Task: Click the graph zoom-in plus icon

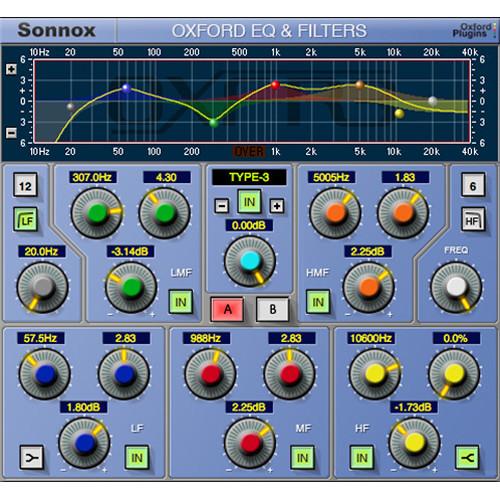Action: click(11, 69)
